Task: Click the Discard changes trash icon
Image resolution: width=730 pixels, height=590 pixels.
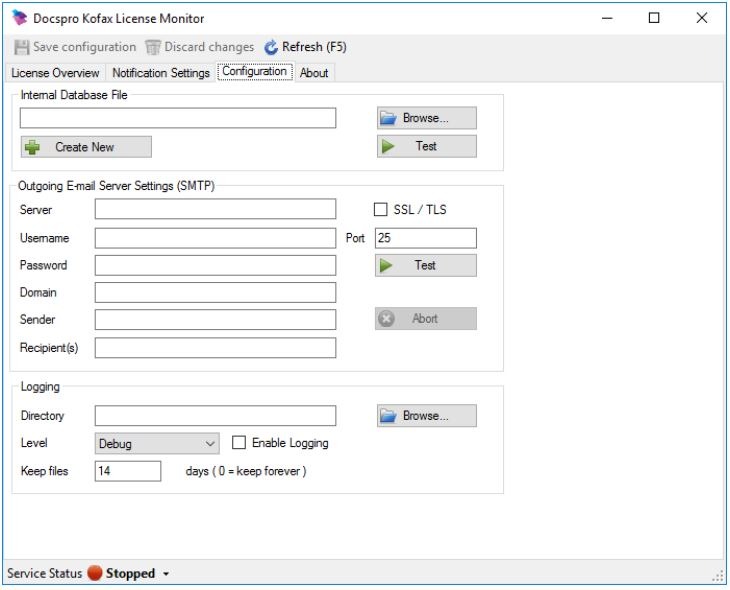Action: pyautogui.click(x=152, y=47)
